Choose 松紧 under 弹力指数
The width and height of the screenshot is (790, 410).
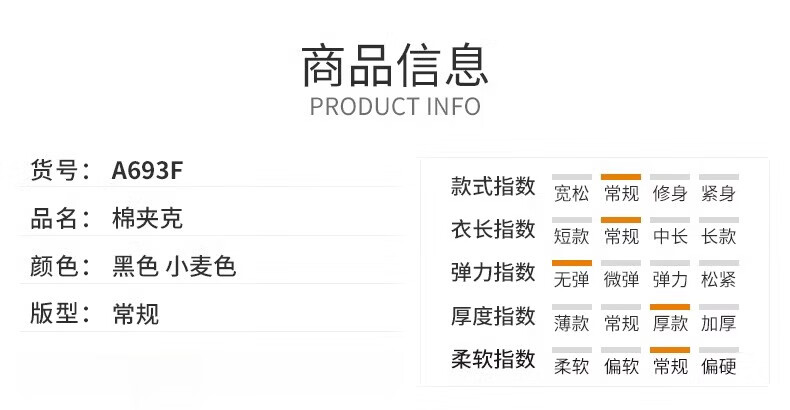point(718,280)
